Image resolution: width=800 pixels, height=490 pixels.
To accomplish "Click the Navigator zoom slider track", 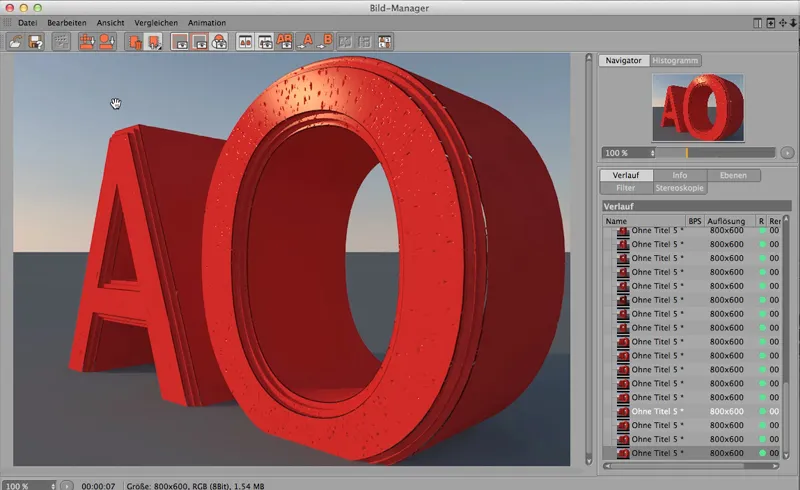I will pyautogui.click(x=716, y=153).
